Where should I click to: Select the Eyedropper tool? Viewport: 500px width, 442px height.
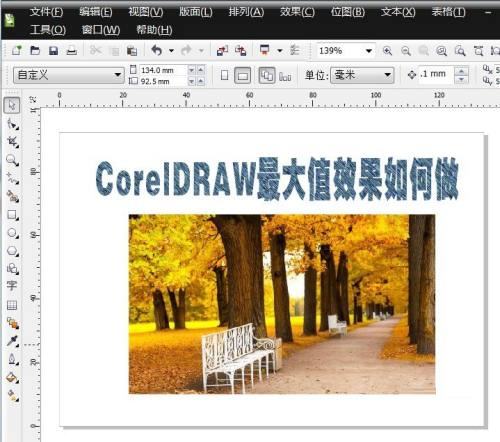tap(13, 341)
